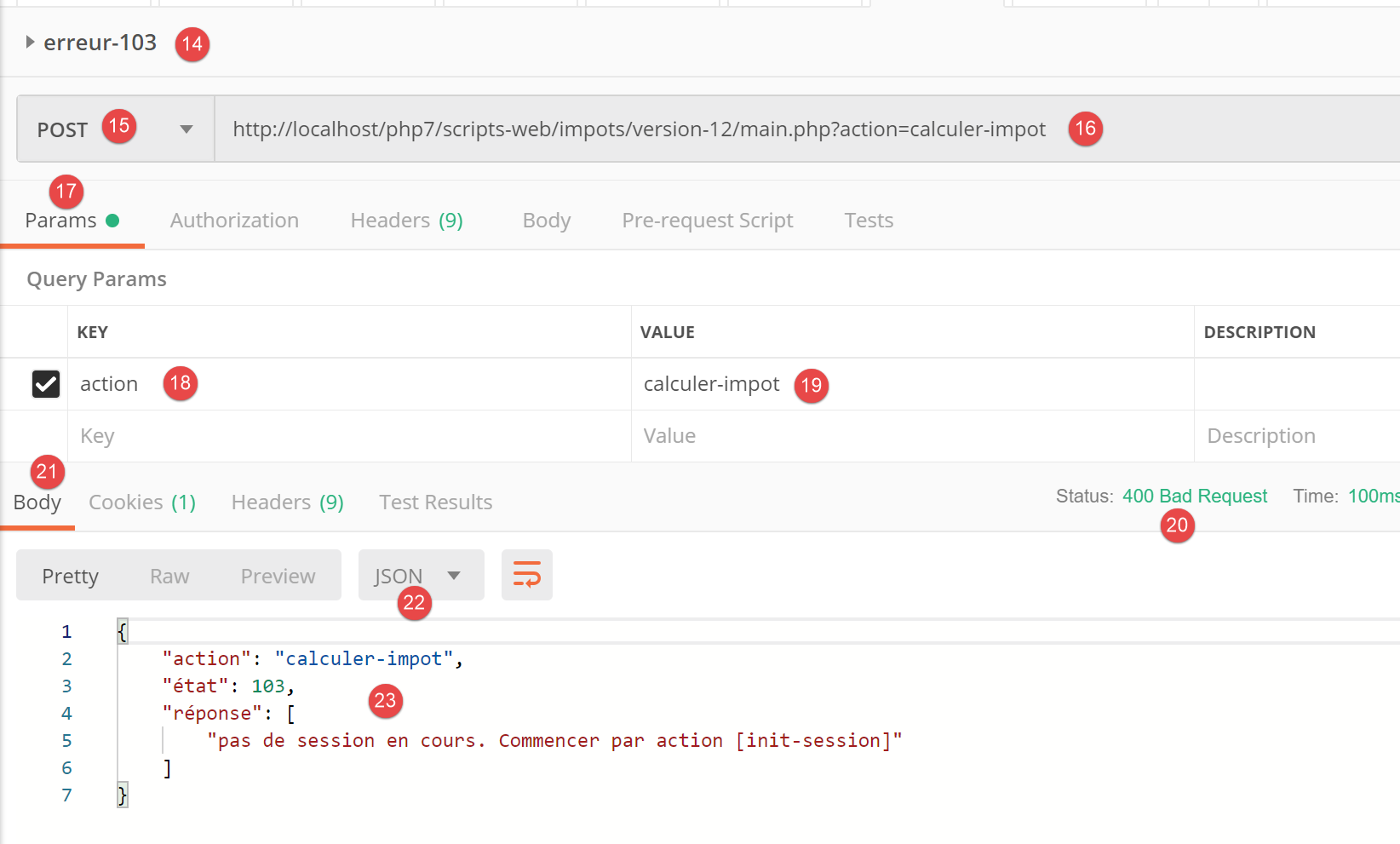Select the Params tab
This screenshot has height=844, width=1400.
(61, 221)
